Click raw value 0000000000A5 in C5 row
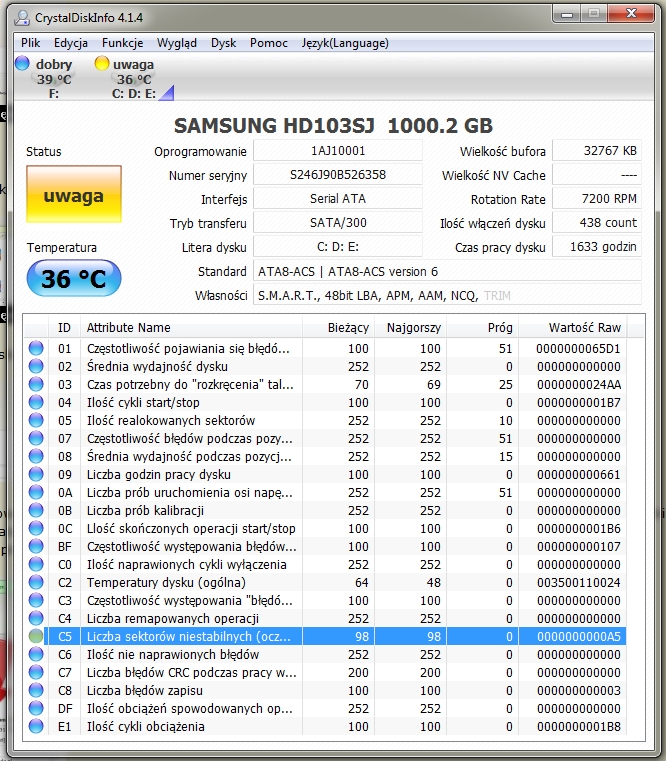 (578, 636)
